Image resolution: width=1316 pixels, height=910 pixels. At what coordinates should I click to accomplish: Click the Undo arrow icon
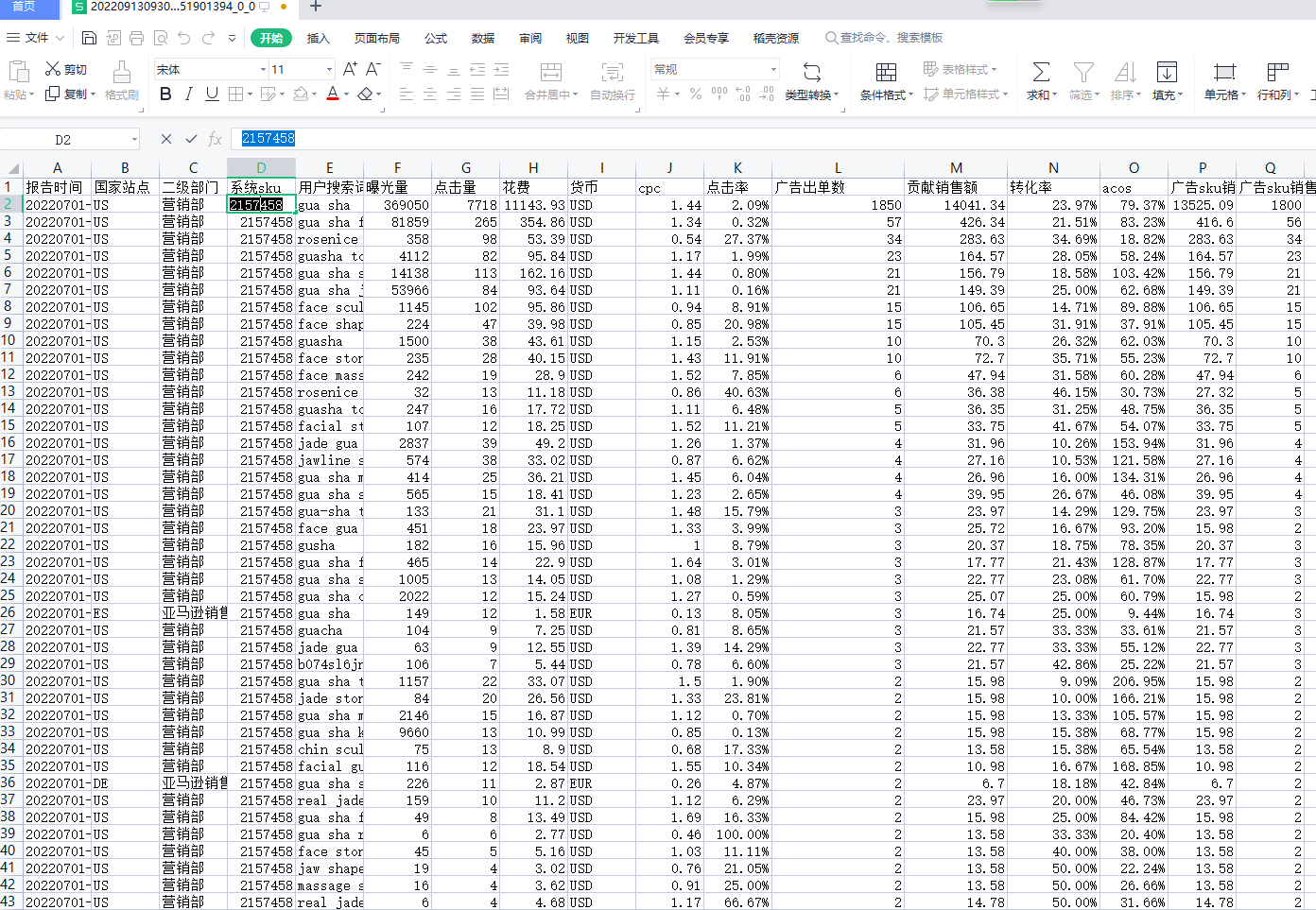click(x=183, y=38)
